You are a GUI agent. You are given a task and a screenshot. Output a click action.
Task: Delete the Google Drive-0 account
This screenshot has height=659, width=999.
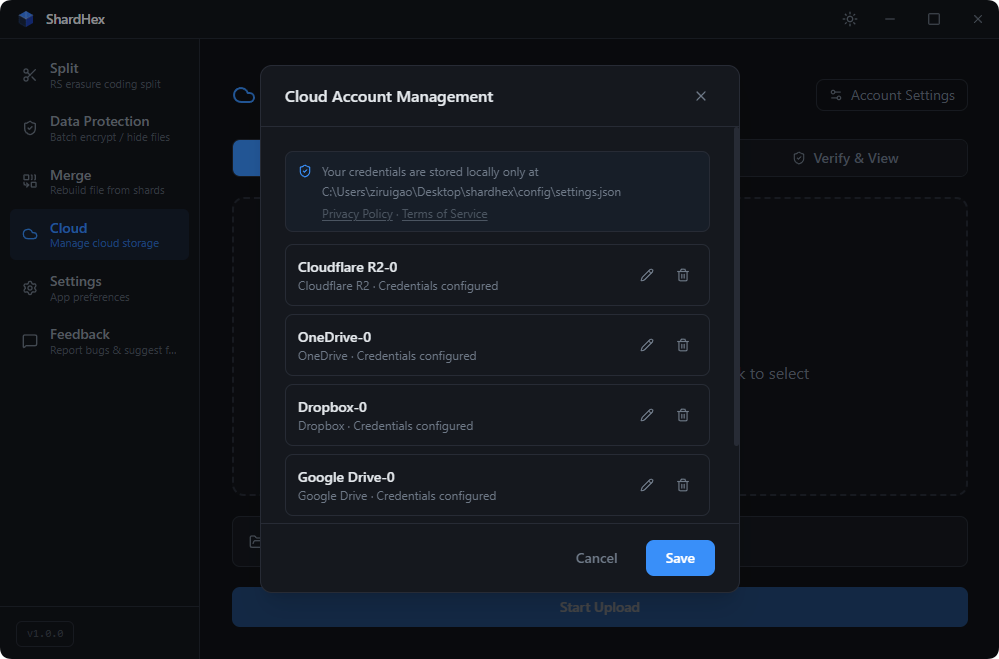pyautogui.click(x=682, y=486)
